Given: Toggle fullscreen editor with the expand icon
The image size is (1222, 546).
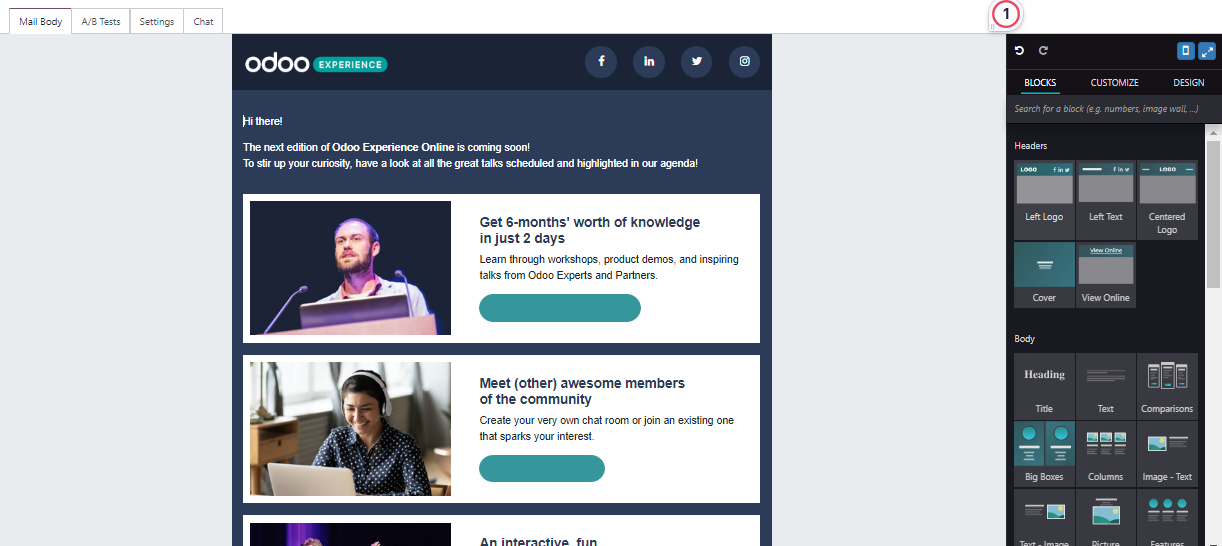Looking at the screenshot, I should [1207, 51].
